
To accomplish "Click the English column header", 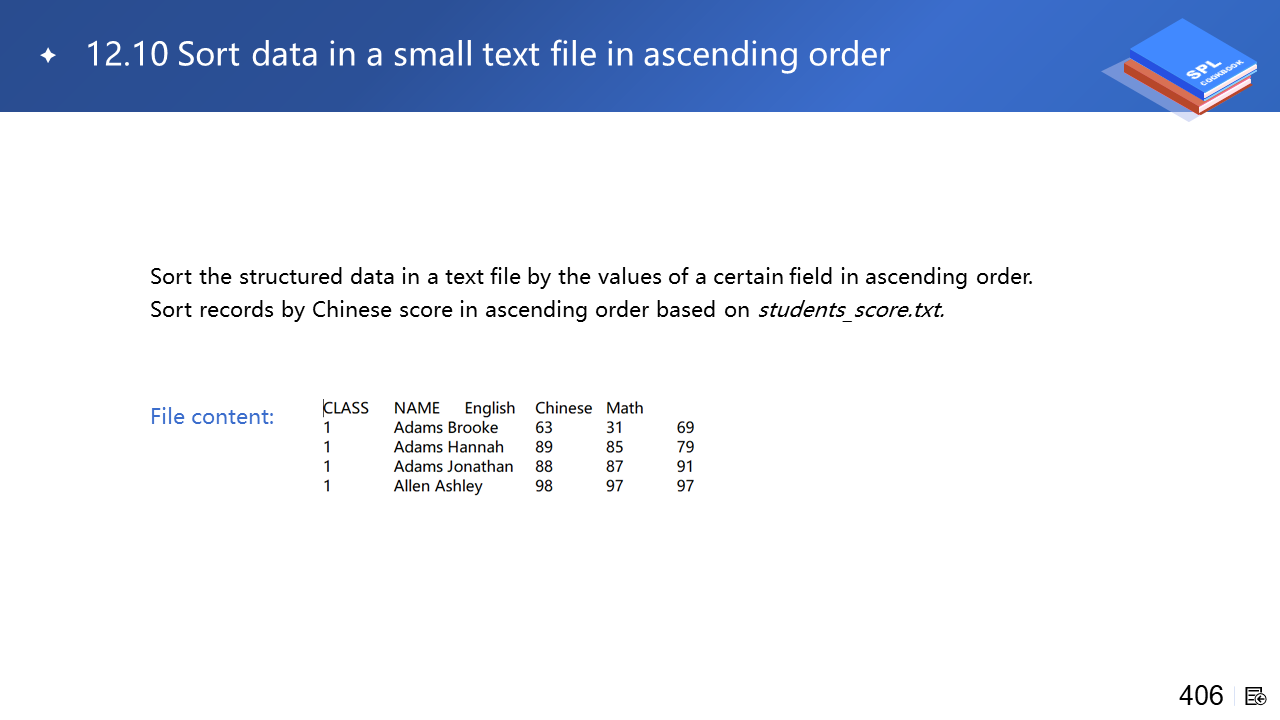I will pyautogui.click(x=490, y=408).
